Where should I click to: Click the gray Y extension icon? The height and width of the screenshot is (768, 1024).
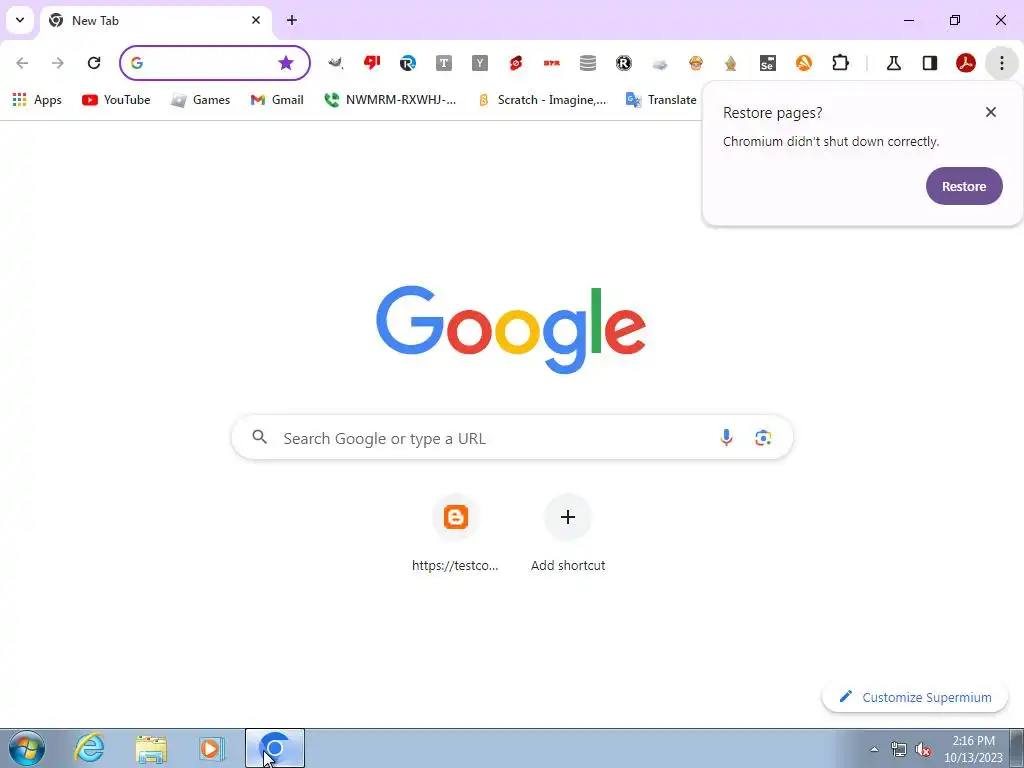480,63
